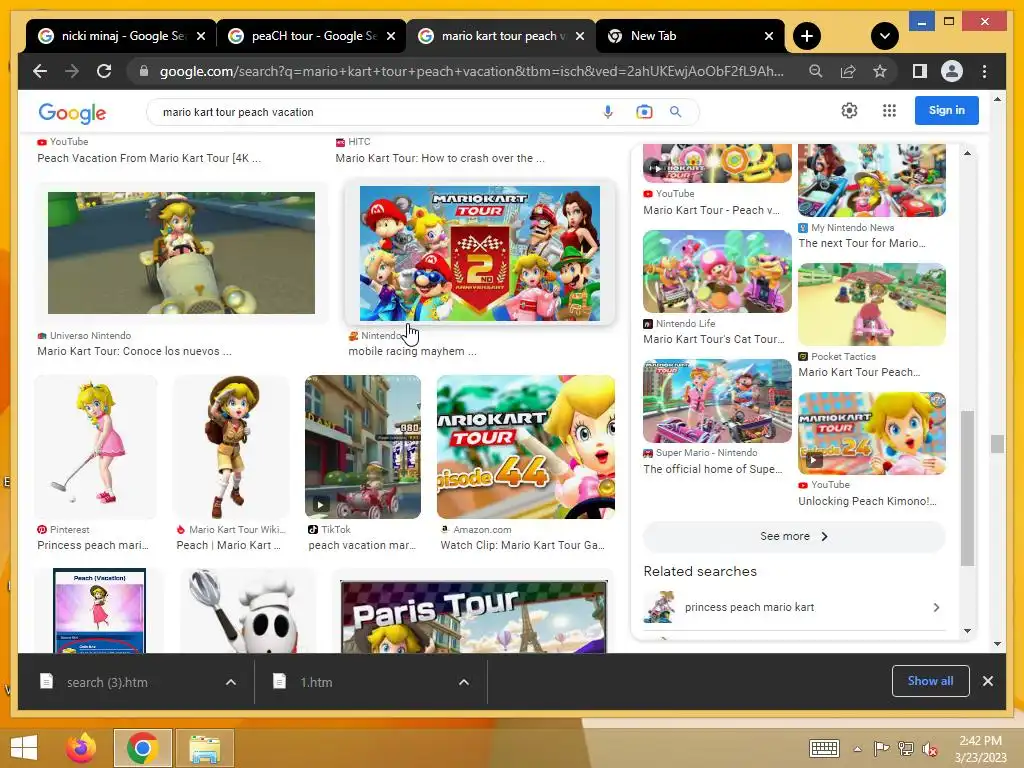Screen dimensions: 1024x768
Task: Launch Firefox from the taskbar
Action: [x=81, y=748]
